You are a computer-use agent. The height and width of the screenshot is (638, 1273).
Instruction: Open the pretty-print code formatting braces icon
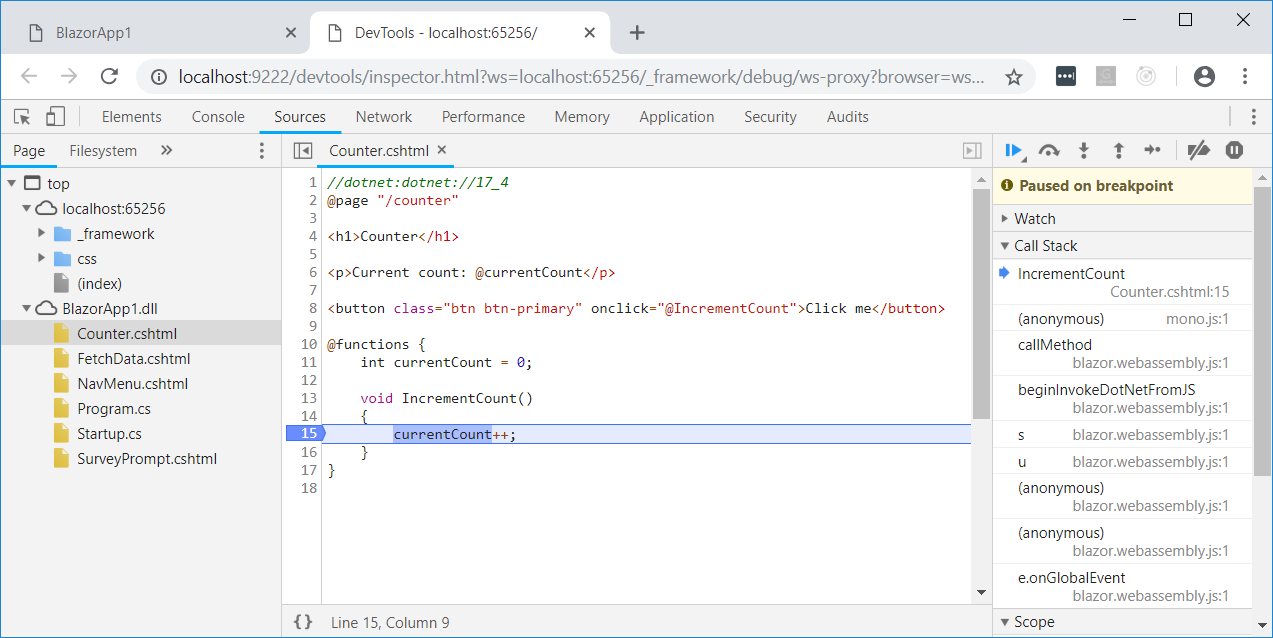302,621
